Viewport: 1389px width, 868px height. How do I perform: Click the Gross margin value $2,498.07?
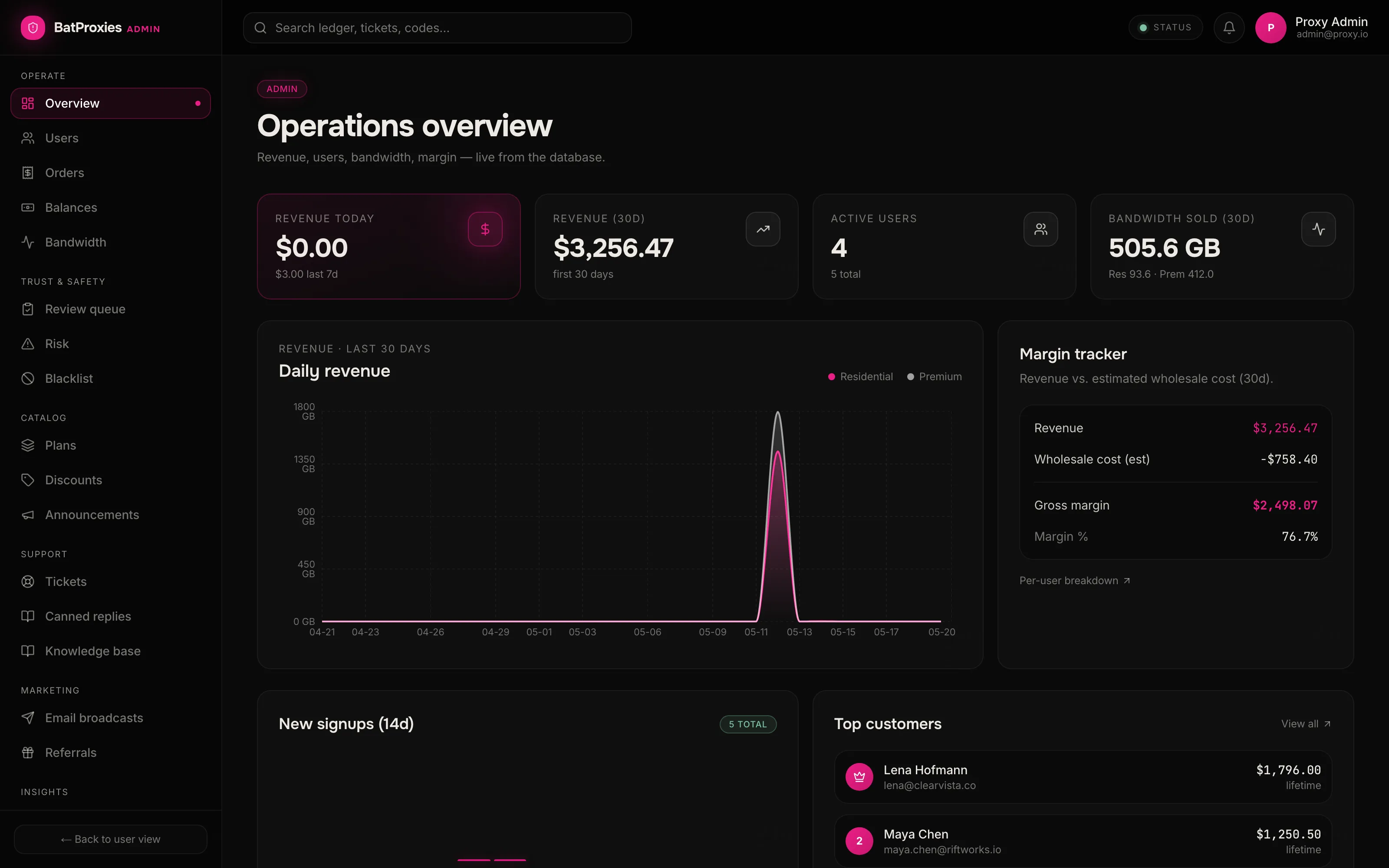coord(1285,505)
